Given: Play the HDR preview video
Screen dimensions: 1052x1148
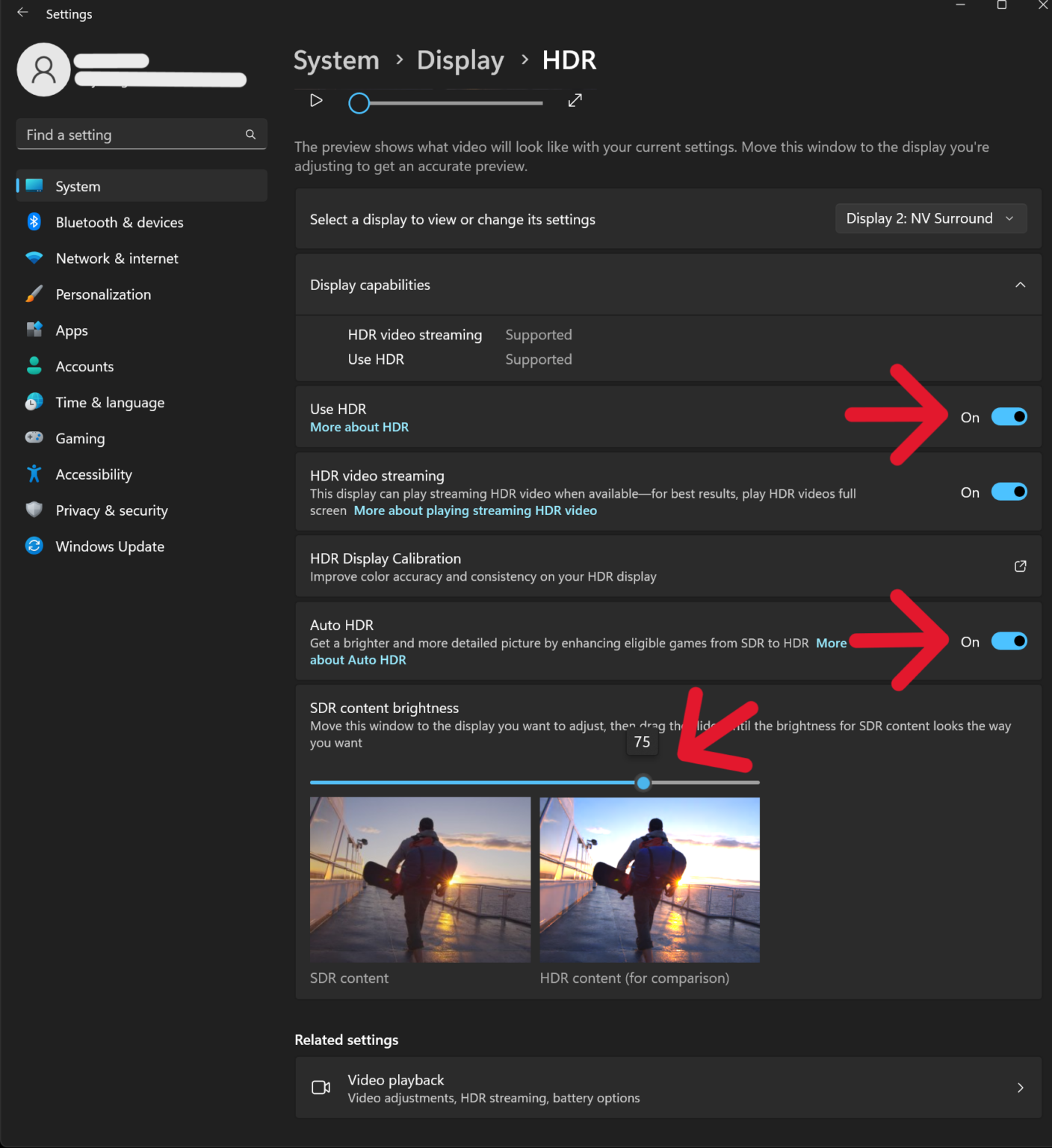Looking at the screenshot, I should click(x=316, y=100).
